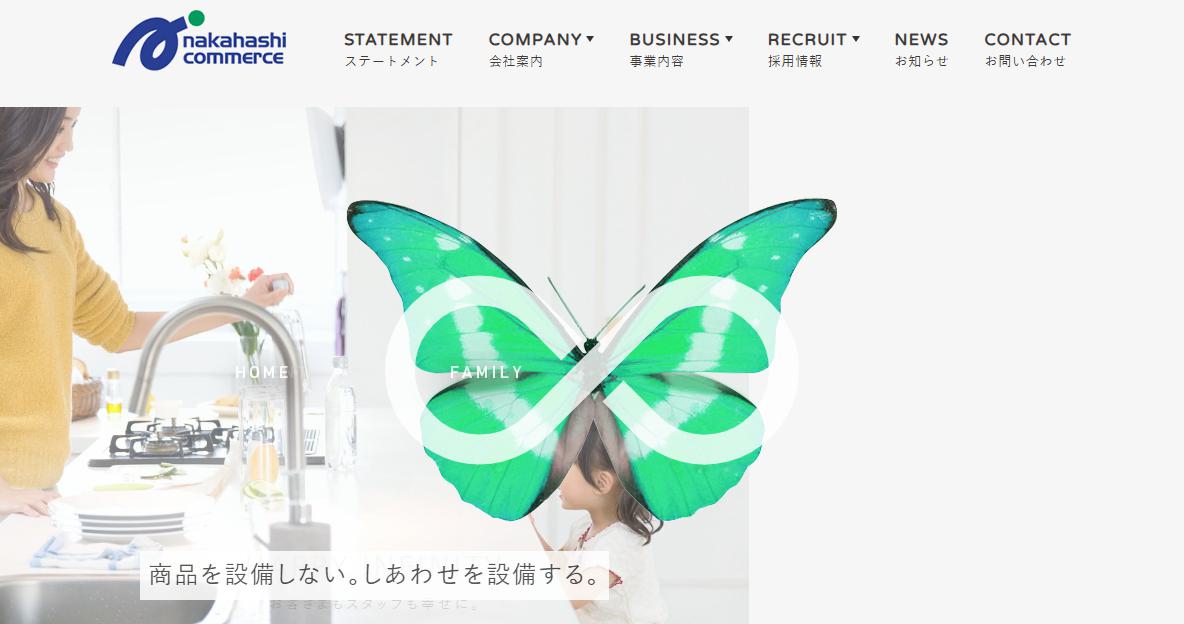
Task: Go to the CONTACT page
Action: (1027, 39)
